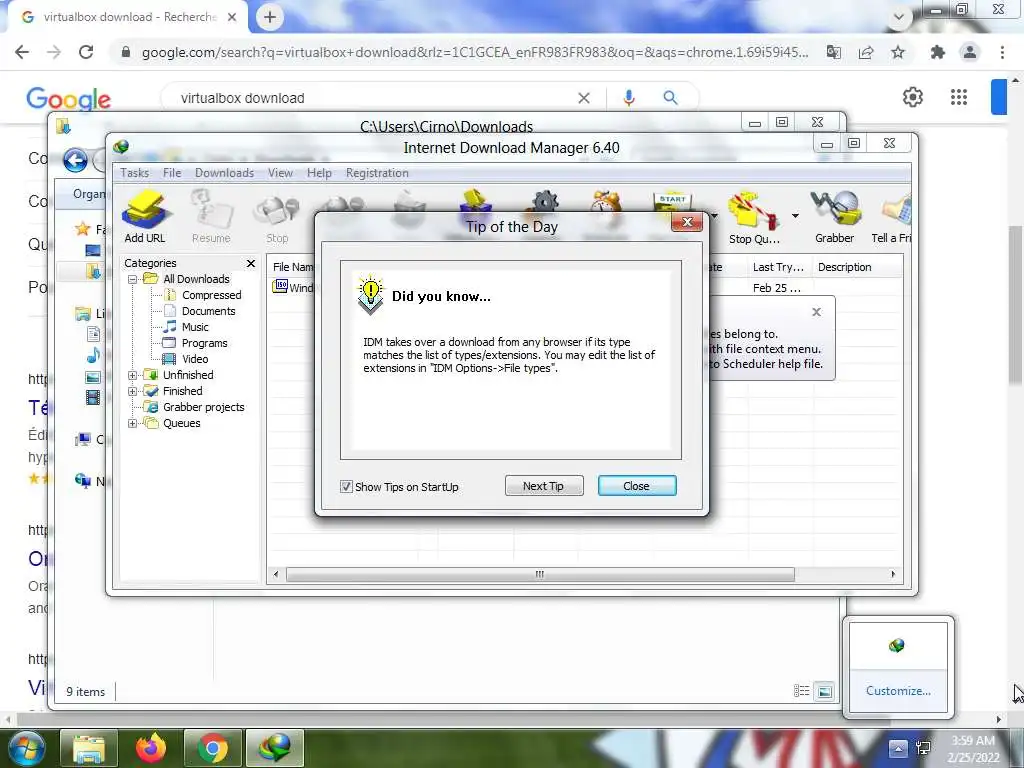Click the Start Queue toolbar icon
1024x768 pixels.
[x=671, y=201]
